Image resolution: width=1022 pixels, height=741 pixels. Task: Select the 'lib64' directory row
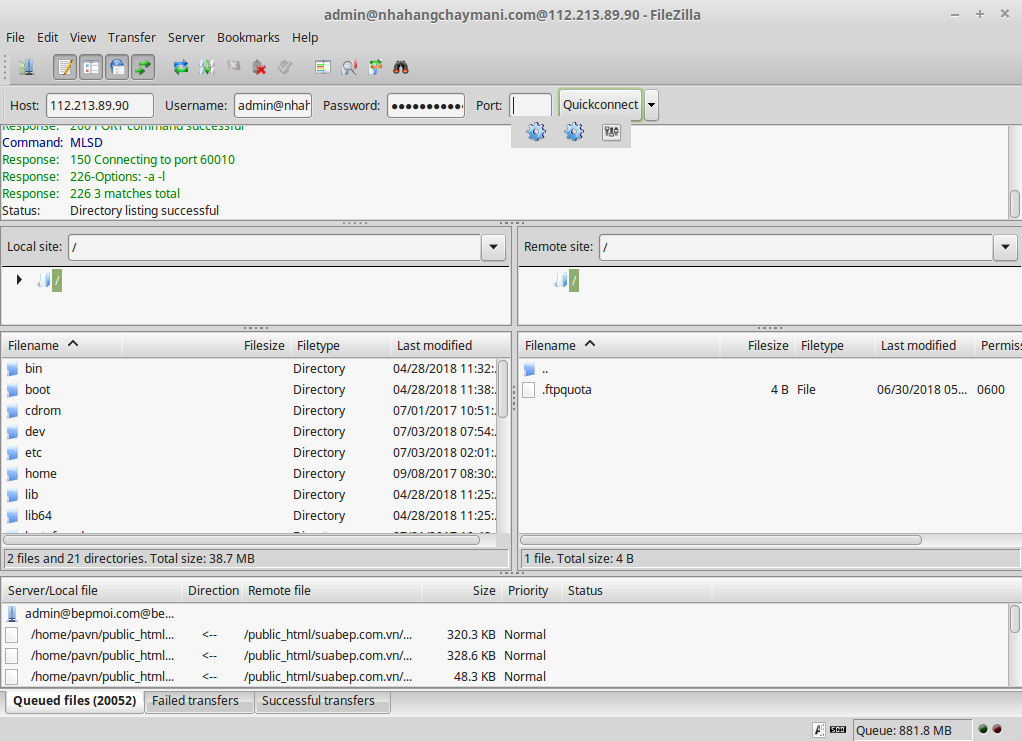(250, 516)
